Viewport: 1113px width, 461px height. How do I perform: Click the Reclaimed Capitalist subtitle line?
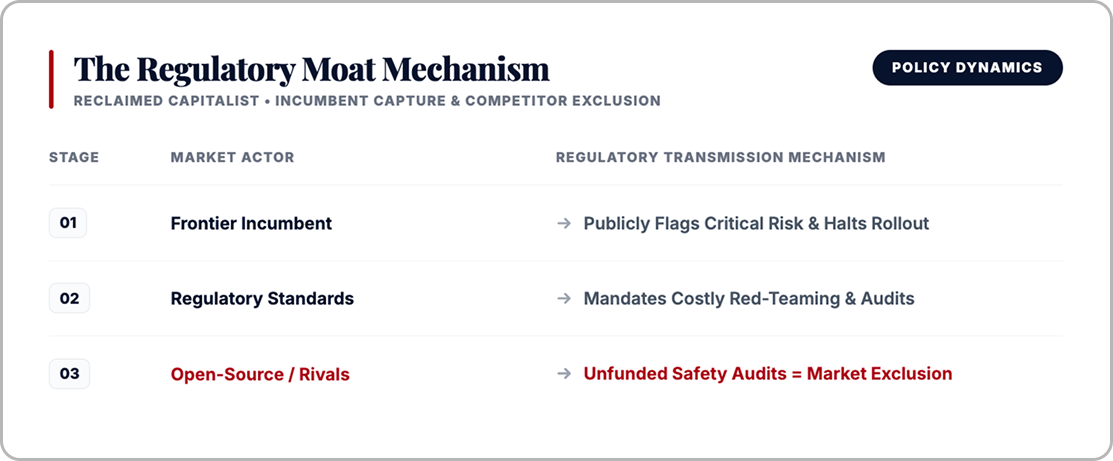tap(367, 101)
